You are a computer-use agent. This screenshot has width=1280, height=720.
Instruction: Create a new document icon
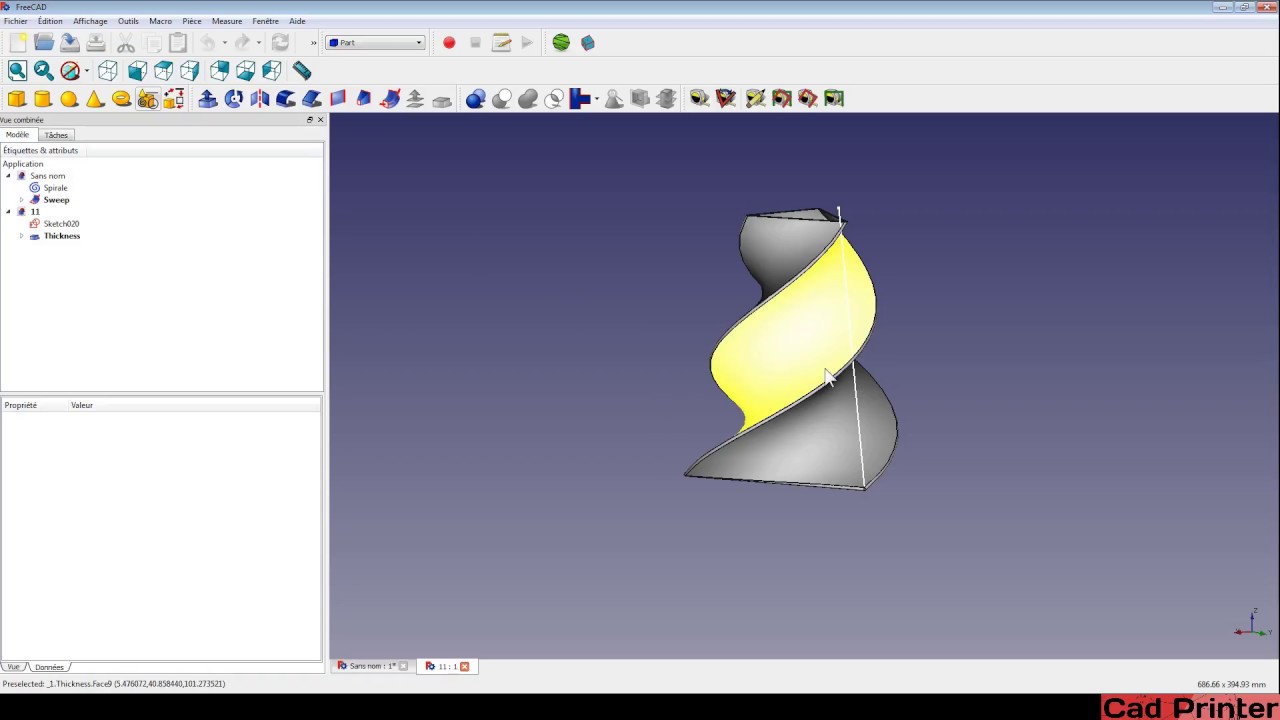point(17,42)
